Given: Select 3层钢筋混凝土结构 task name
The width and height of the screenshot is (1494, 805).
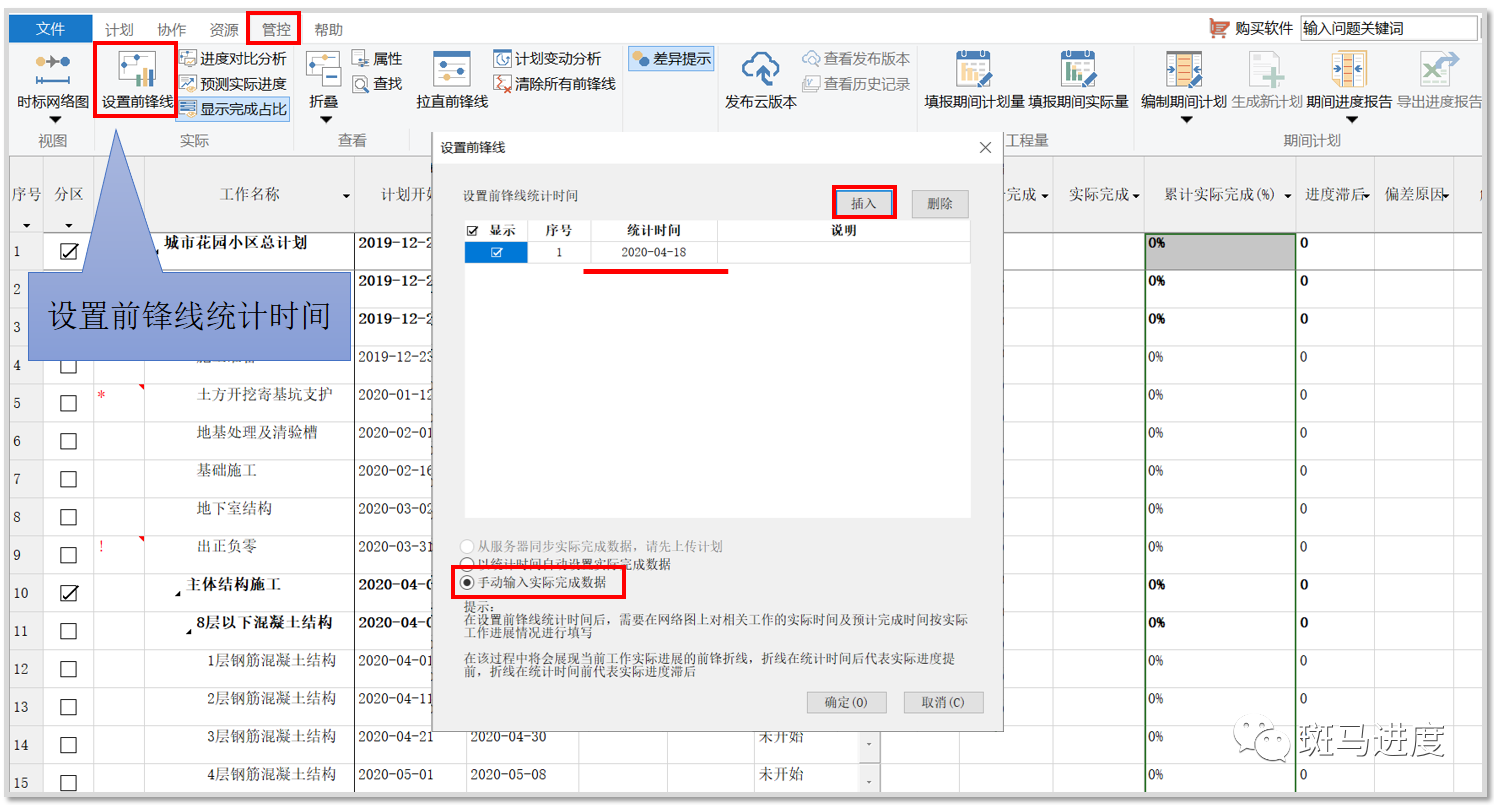Looking at the screenshot, I should click(271, 737).
